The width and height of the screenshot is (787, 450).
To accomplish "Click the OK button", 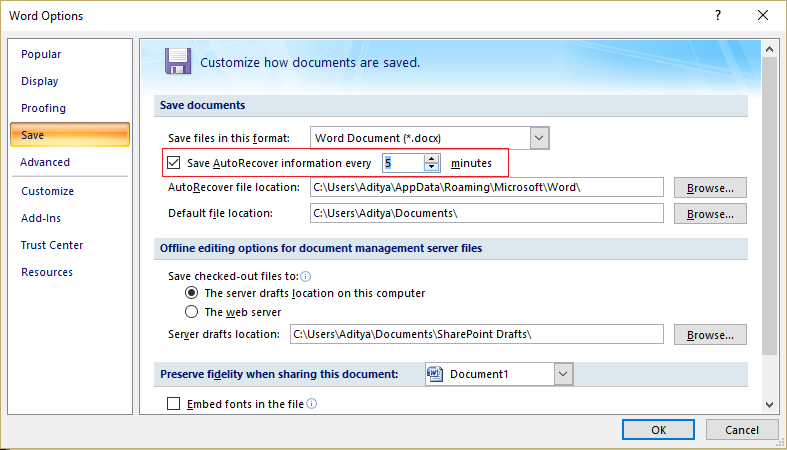I will (x=658, y=429).
